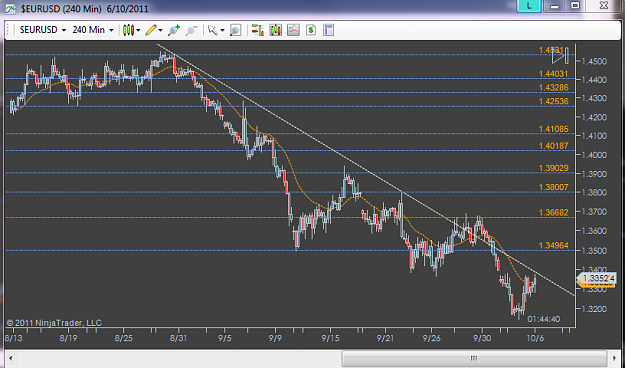Click the zoom out magnifier icon
This screenshot has height=368, width=625.
click(191, 30)
